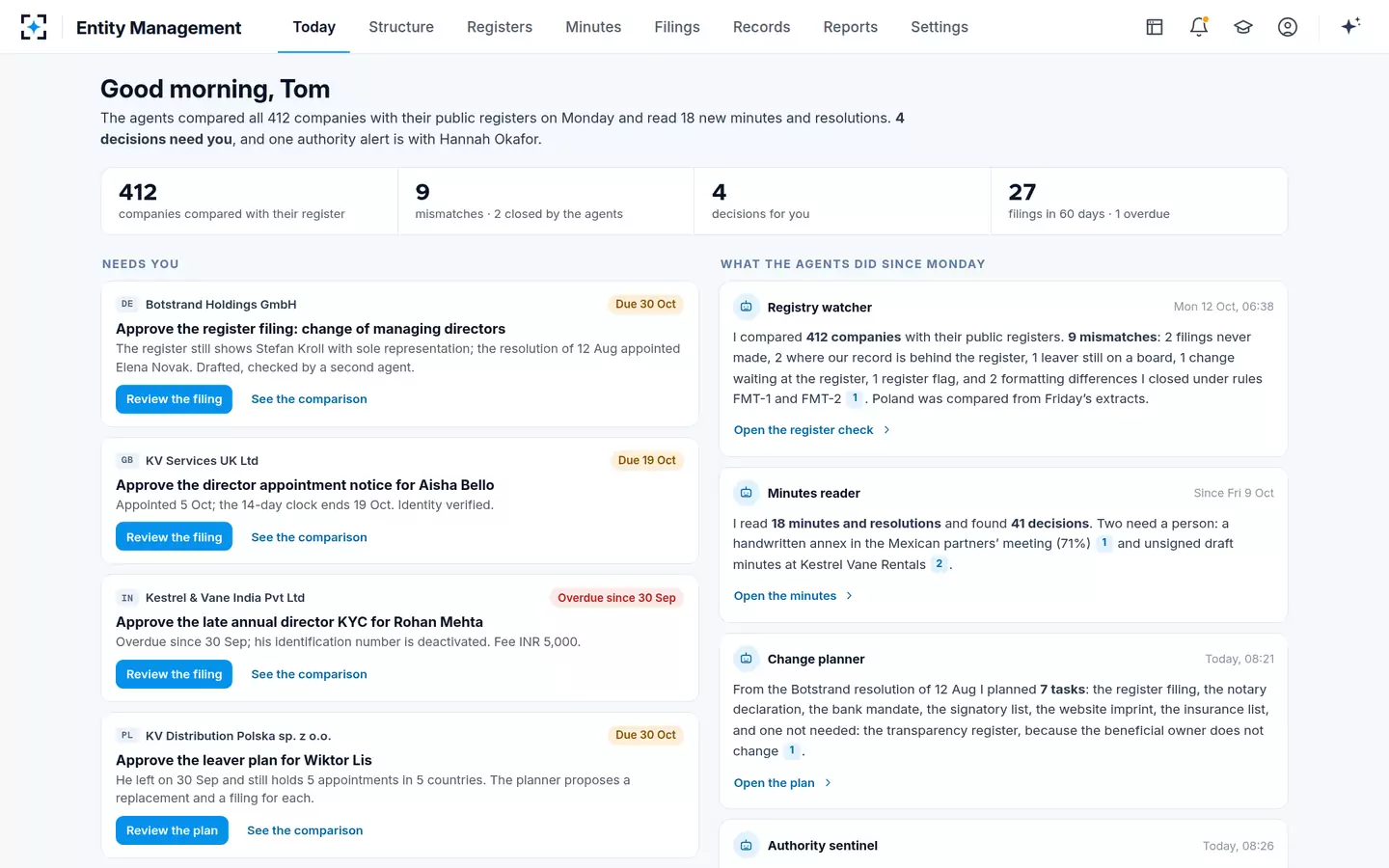See the comparison for Kestrel & Vane India

click(x=309, y=674)
